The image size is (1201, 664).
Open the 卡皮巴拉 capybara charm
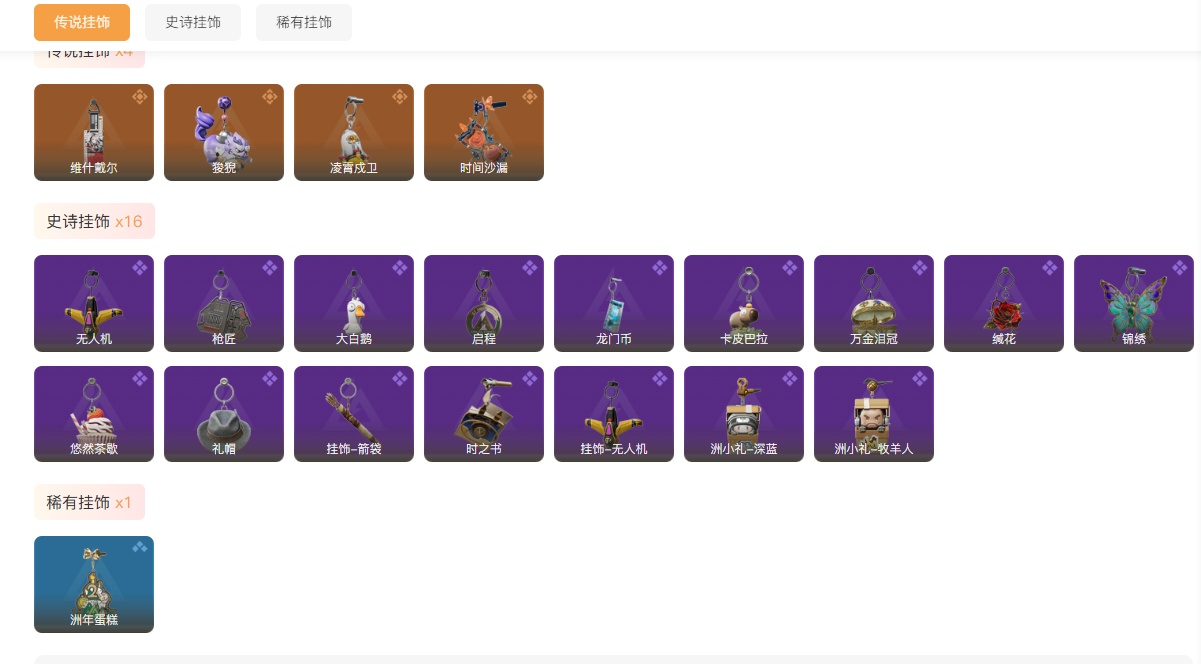tap(744, 303)
